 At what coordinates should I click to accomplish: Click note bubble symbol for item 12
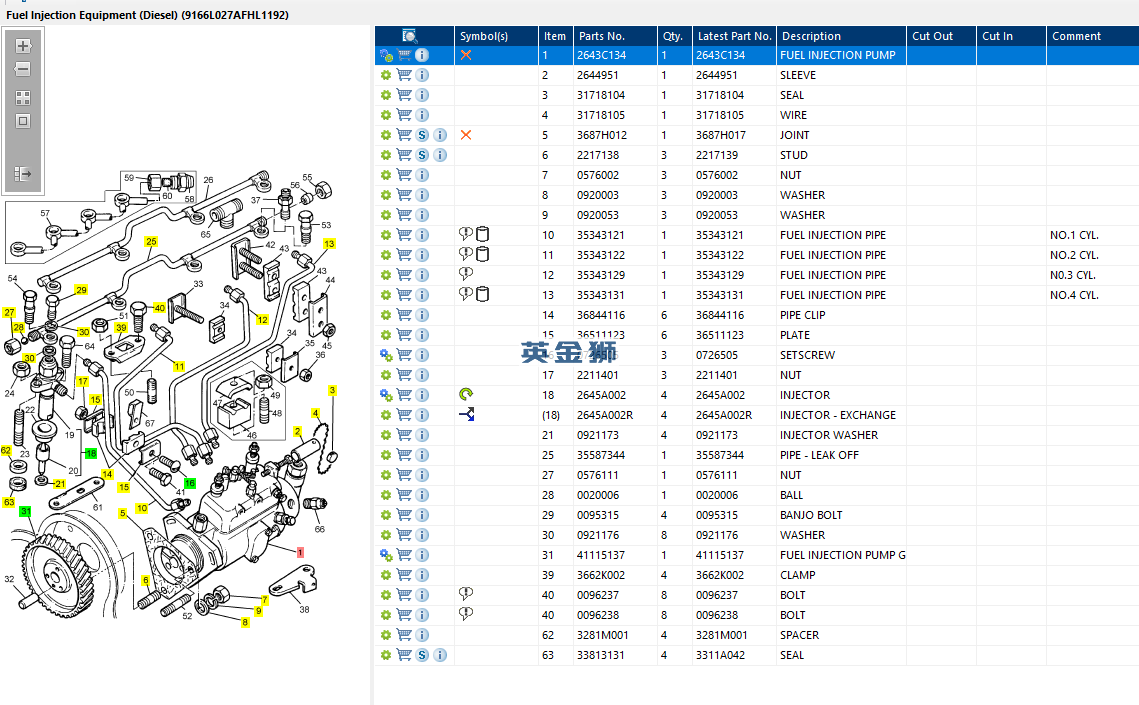click(465, 274)
